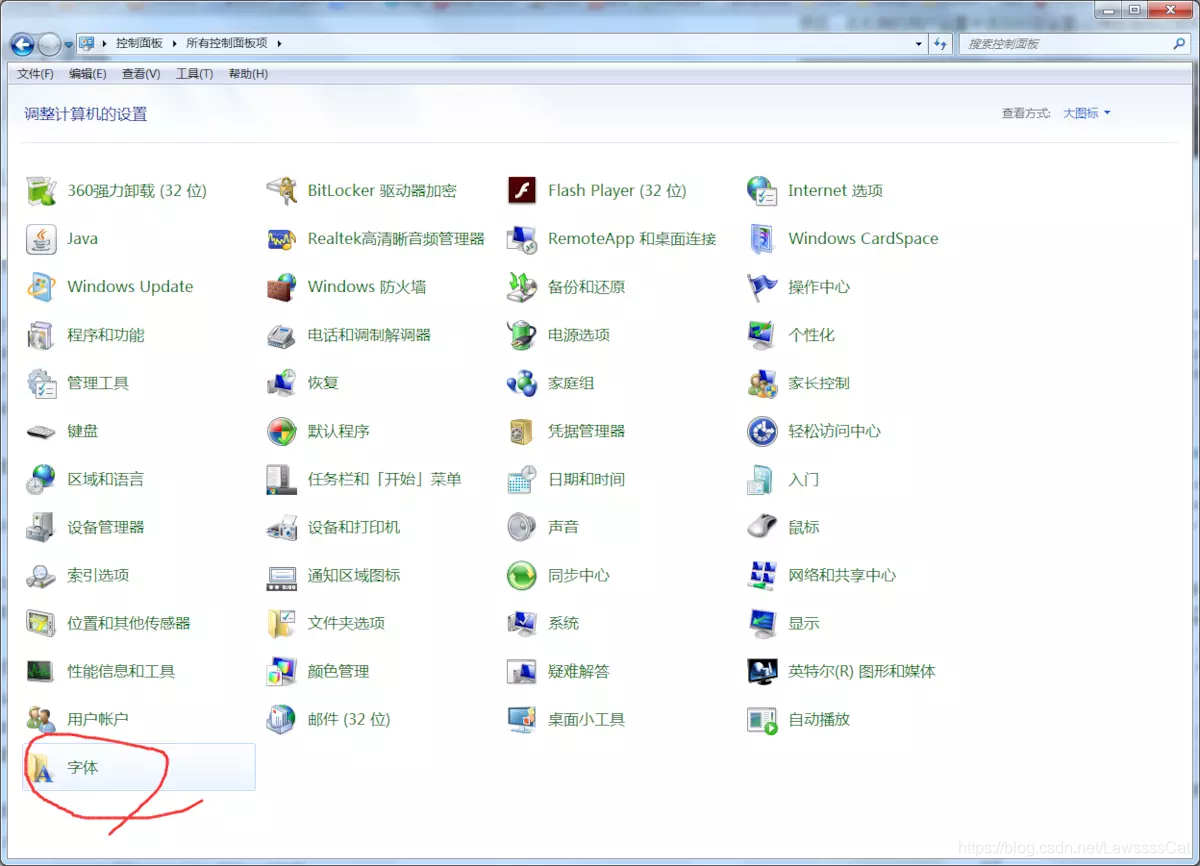
Task: Click the 设备和打印机 link text
Action: tap(354, 527)
